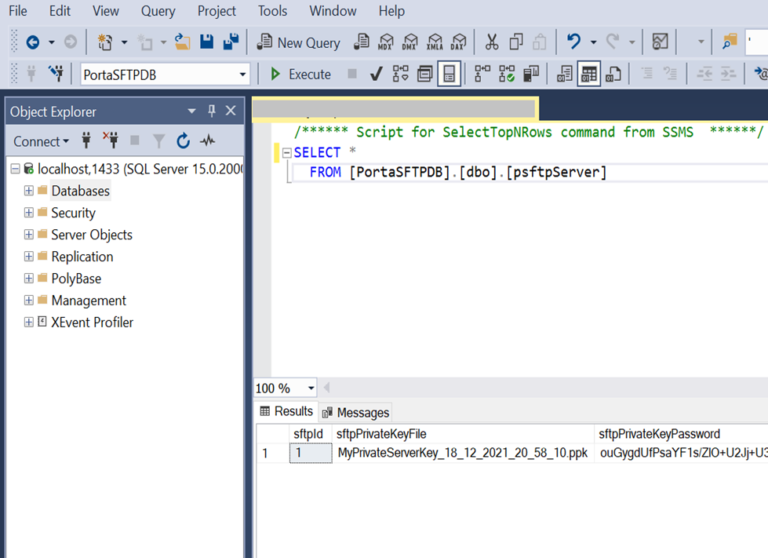Viewport: 768px width, 558px height.
Task: Click the Disconnect icon in Object Explorer
Action: coord(110,141)
